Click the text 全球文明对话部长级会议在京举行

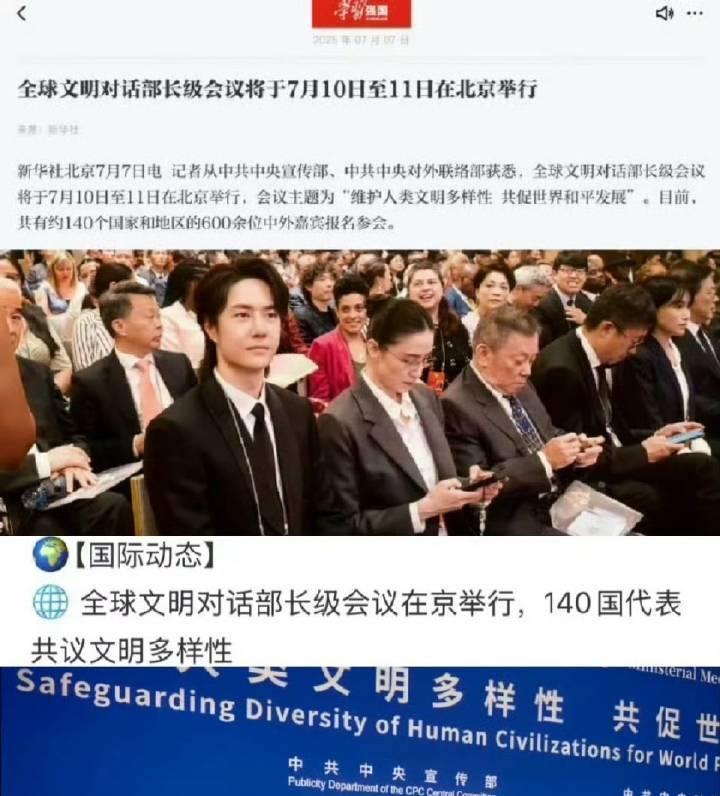(x=297, y=604)
